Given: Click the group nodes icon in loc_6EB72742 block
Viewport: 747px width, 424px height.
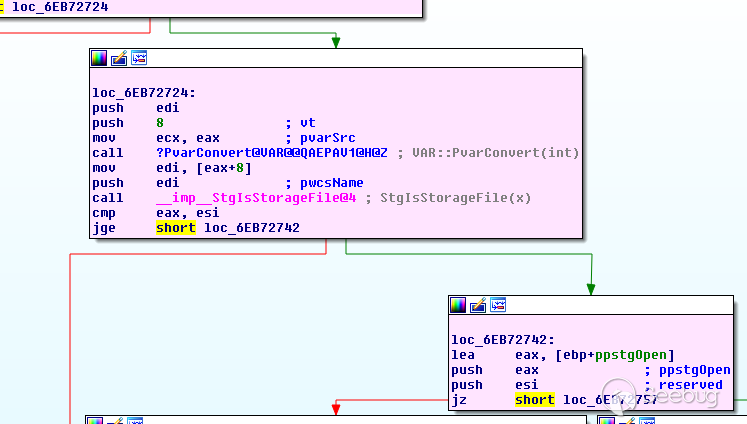Looking at the screenshot, I should click(498, 305).
